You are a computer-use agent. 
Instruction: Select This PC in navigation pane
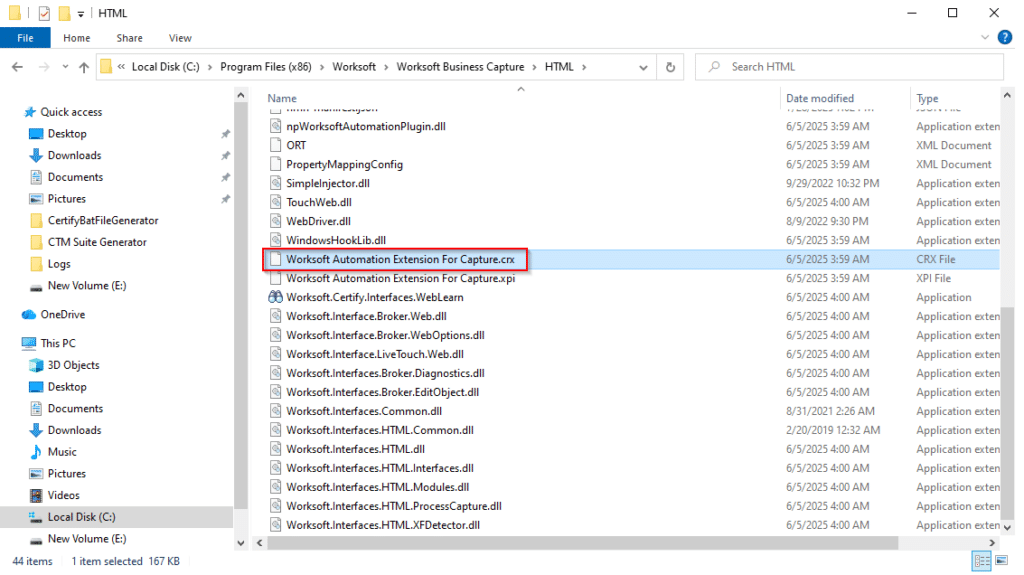click(57, 343)
